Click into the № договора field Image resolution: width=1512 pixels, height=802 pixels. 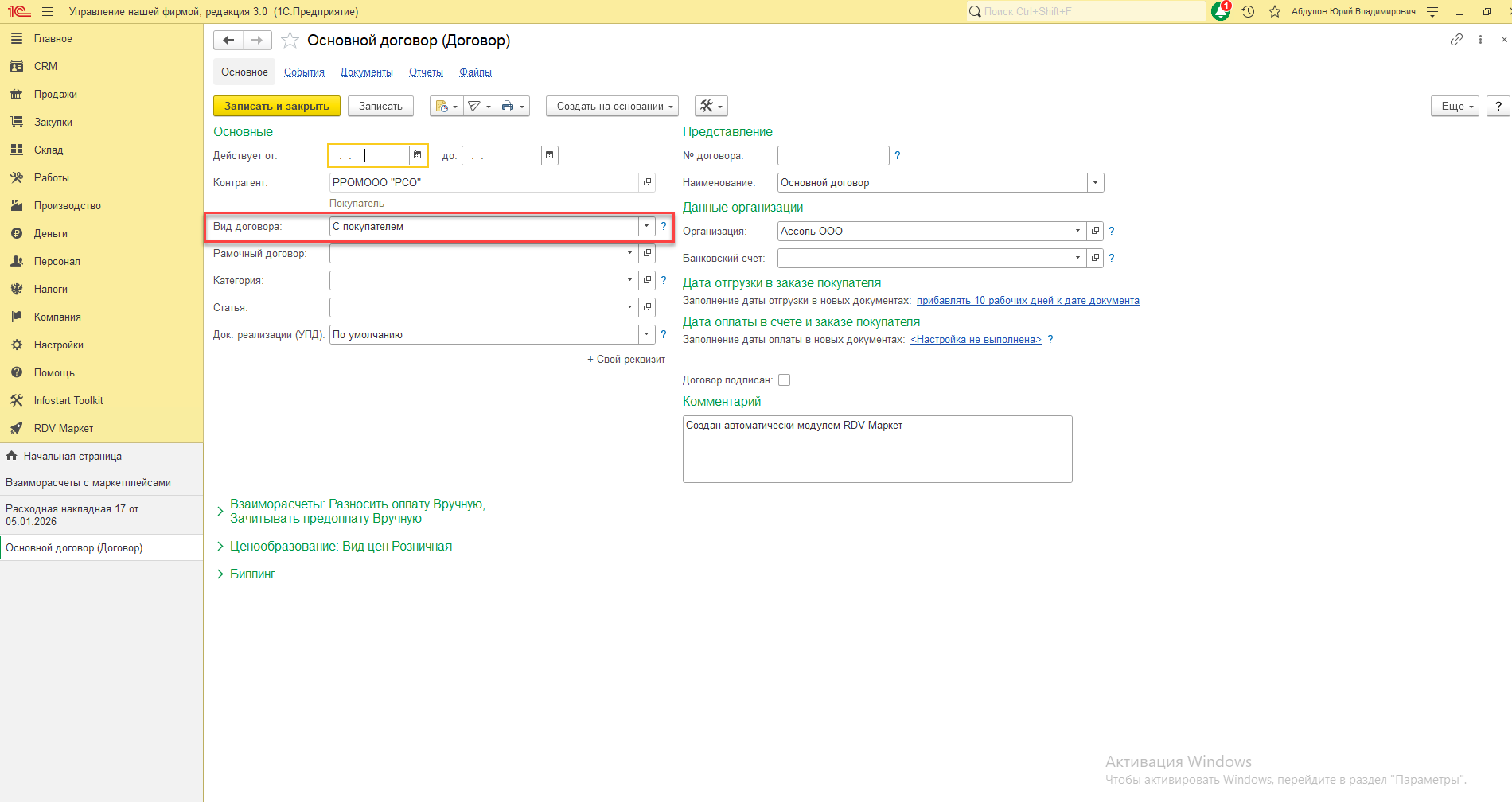tap(832, 156)
